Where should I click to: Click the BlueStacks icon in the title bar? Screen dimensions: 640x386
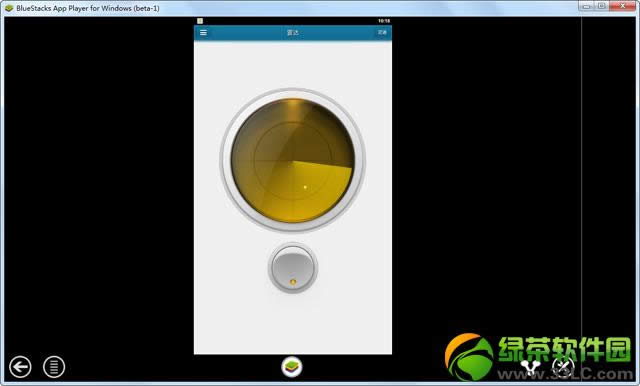9,8
